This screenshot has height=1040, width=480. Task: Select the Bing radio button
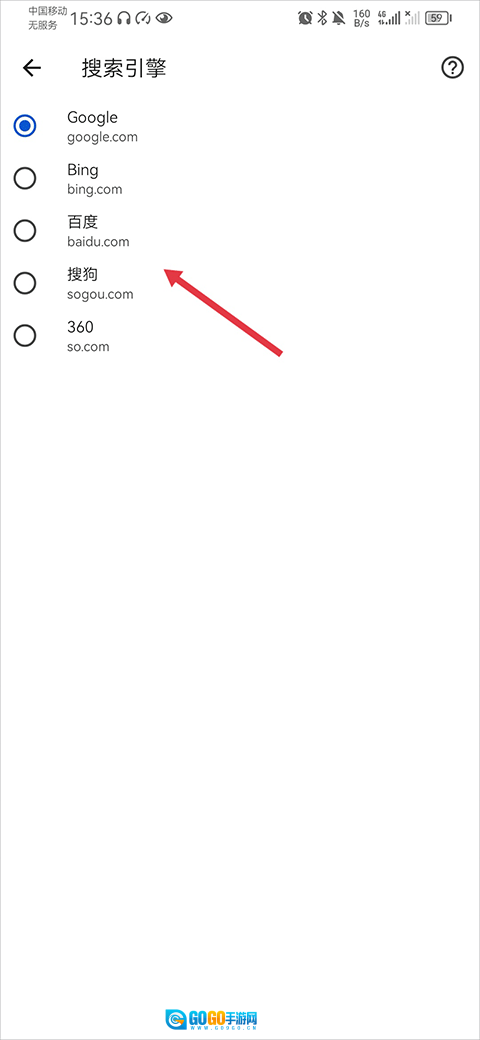click(x=25, y=178)
